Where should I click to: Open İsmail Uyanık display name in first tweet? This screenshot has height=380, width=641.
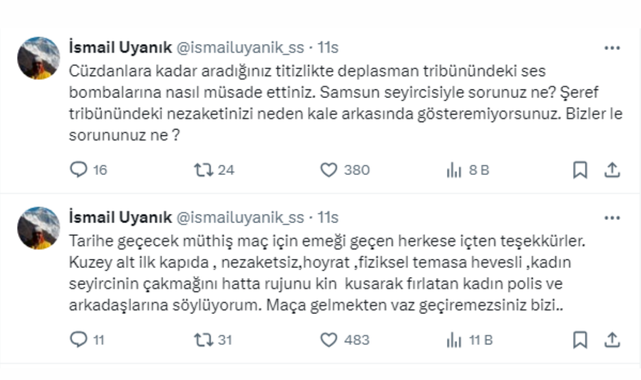point(120,47)
